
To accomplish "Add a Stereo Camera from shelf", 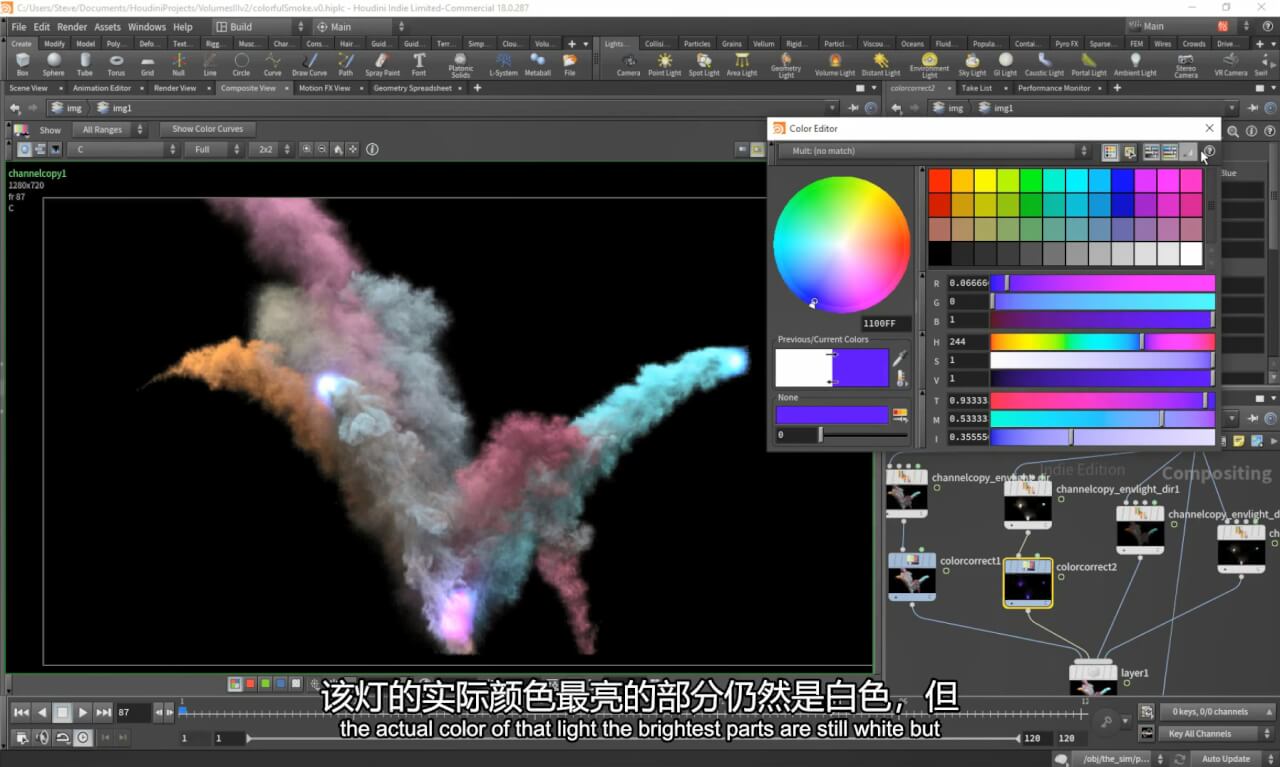I will pos(1186,66).
